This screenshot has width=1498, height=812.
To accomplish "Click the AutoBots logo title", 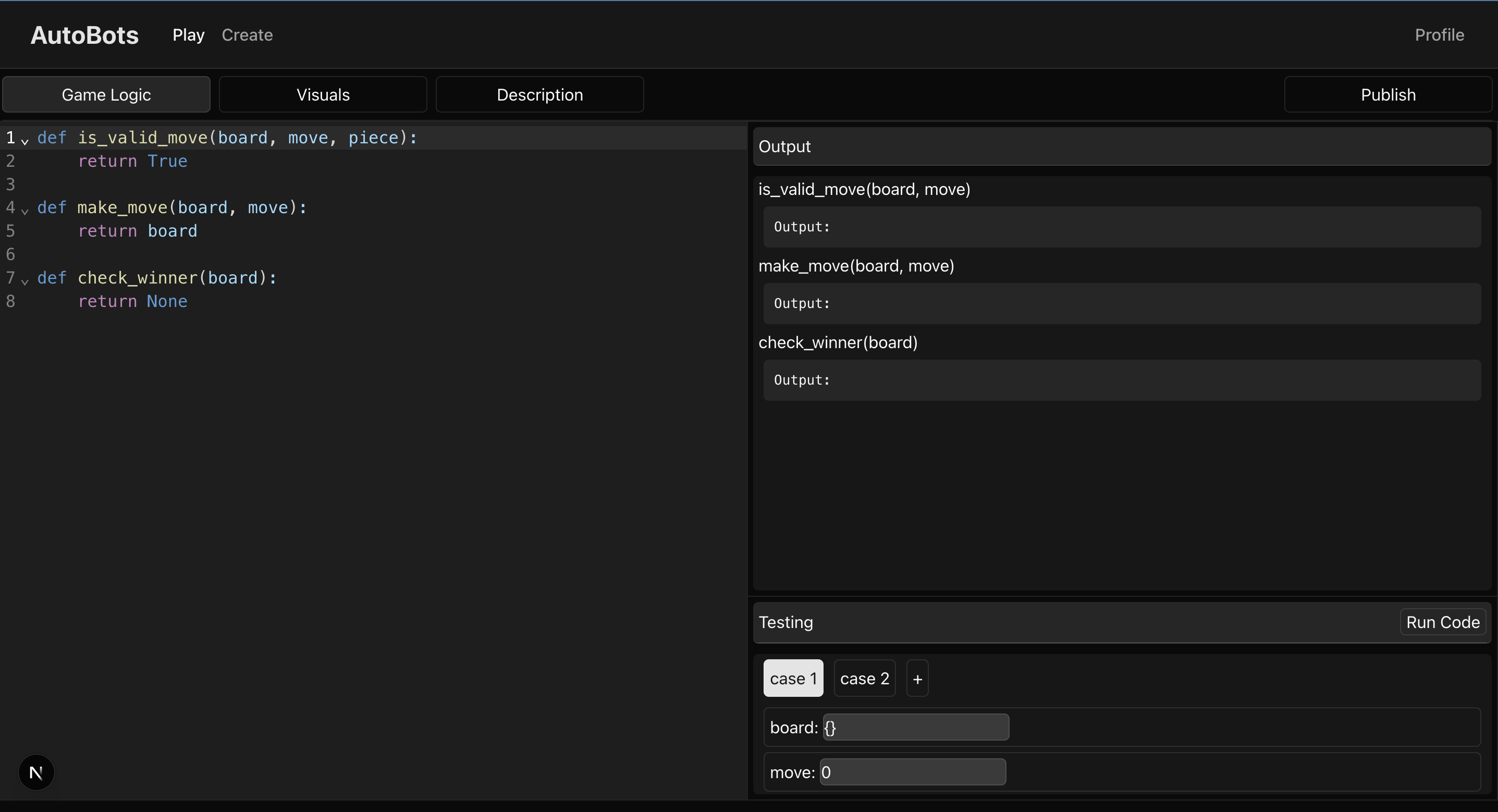I will 84,35.
